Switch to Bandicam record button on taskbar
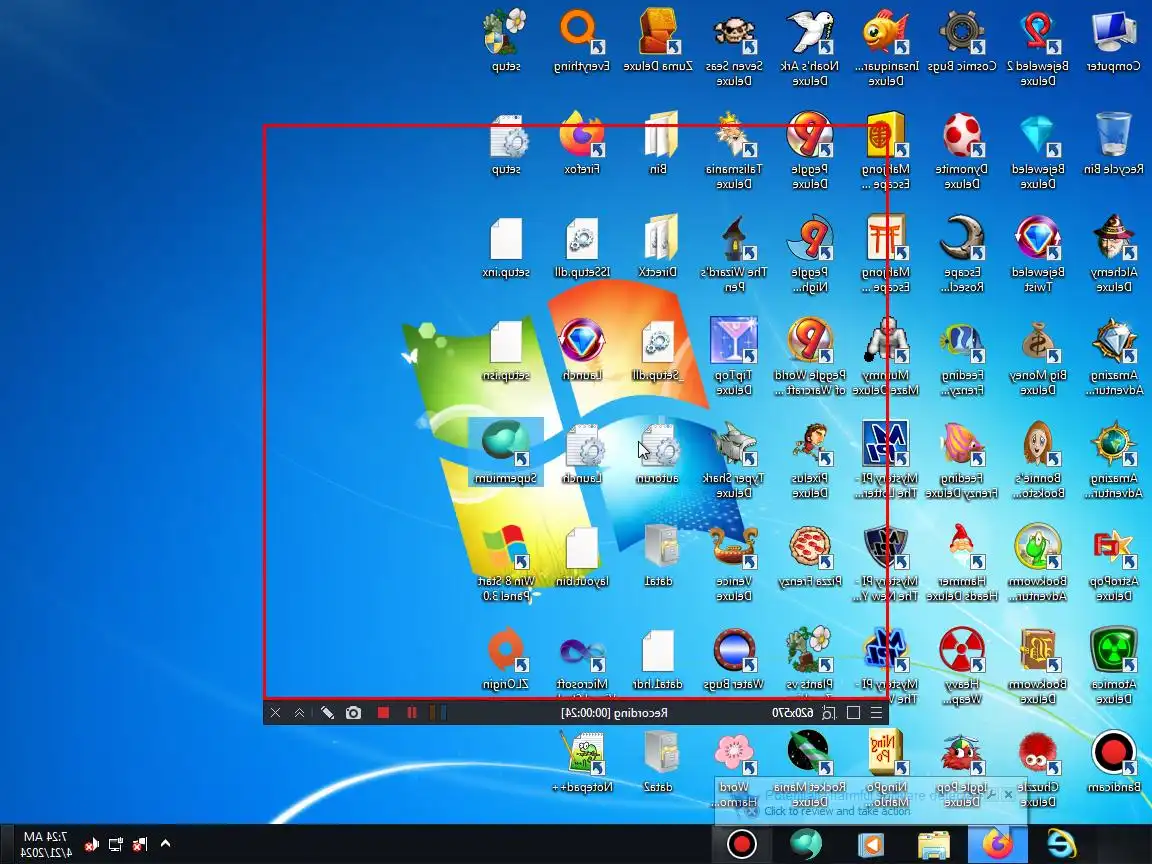 click(741, 843)
